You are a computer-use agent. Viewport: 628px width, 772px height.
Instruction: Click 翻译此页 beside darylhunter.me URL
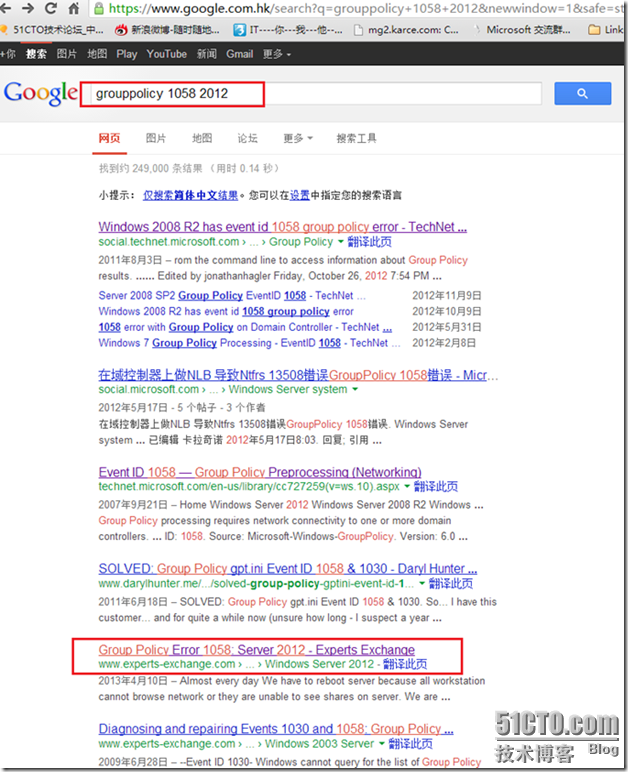pyautogui.click(x=451, y=583)
